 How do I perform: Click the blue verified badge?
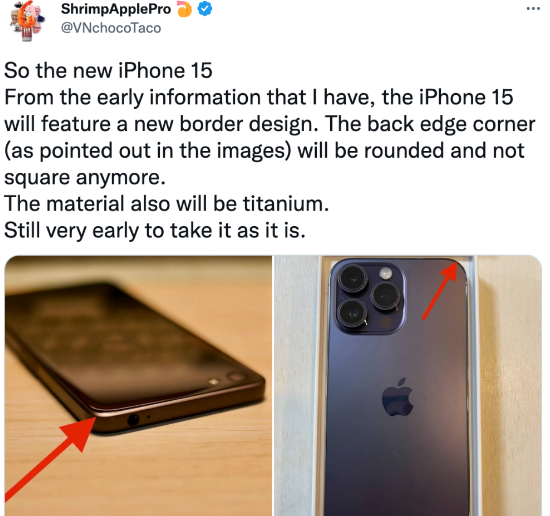tap(204, 9)
